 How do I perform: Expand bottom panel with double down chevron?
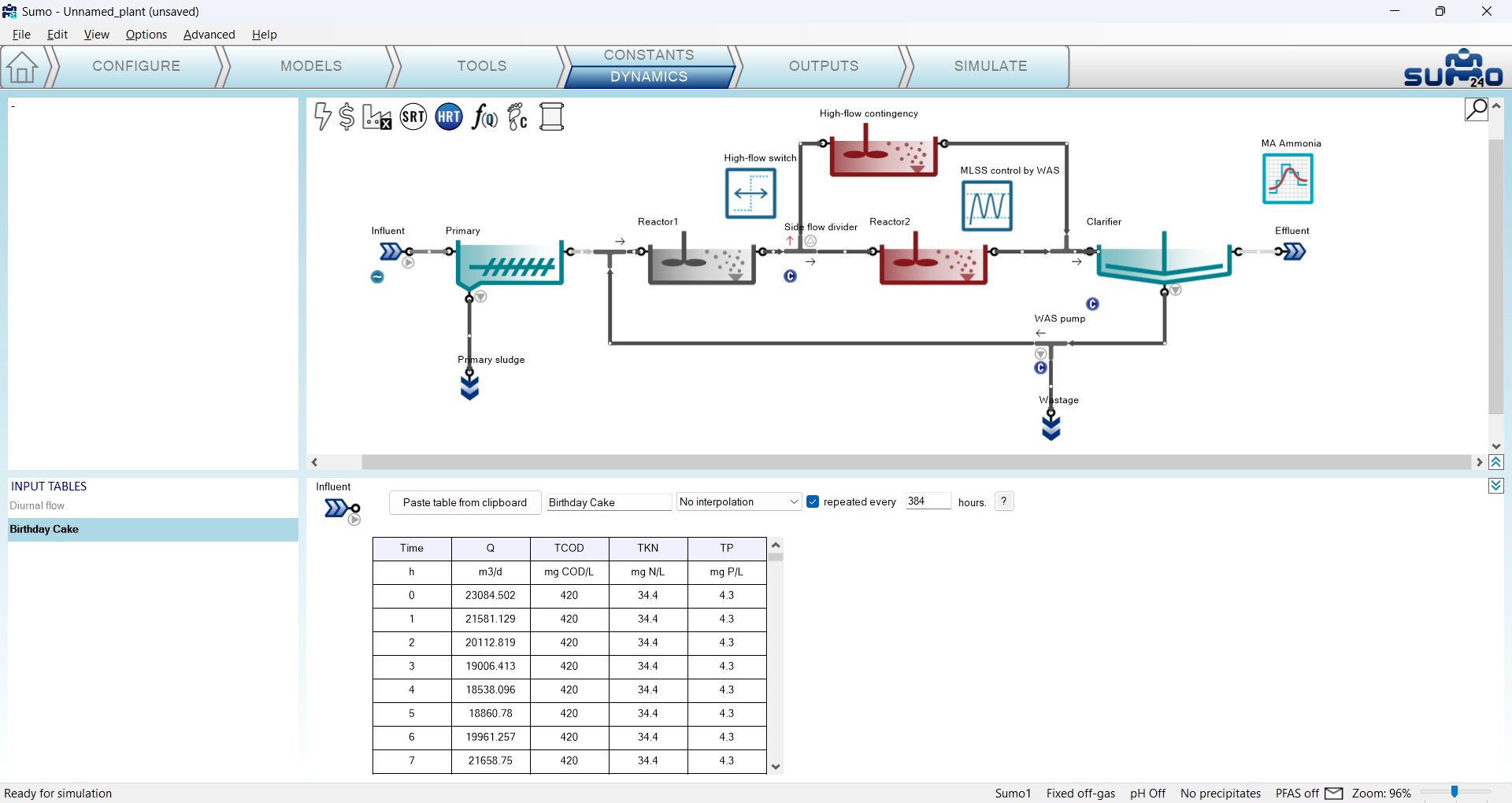pyautogui.click(x=1496, y=486)
